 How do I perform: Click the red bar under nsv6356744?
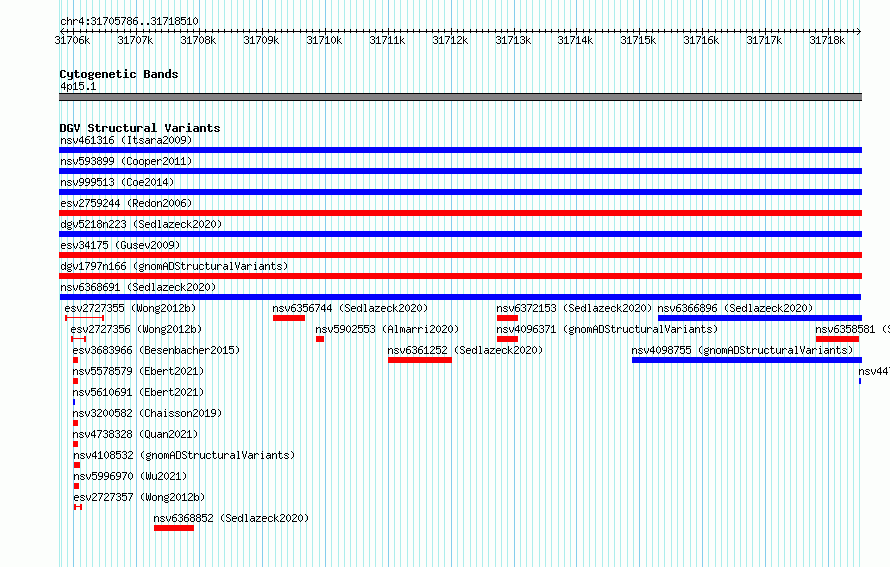pos(289,318)
